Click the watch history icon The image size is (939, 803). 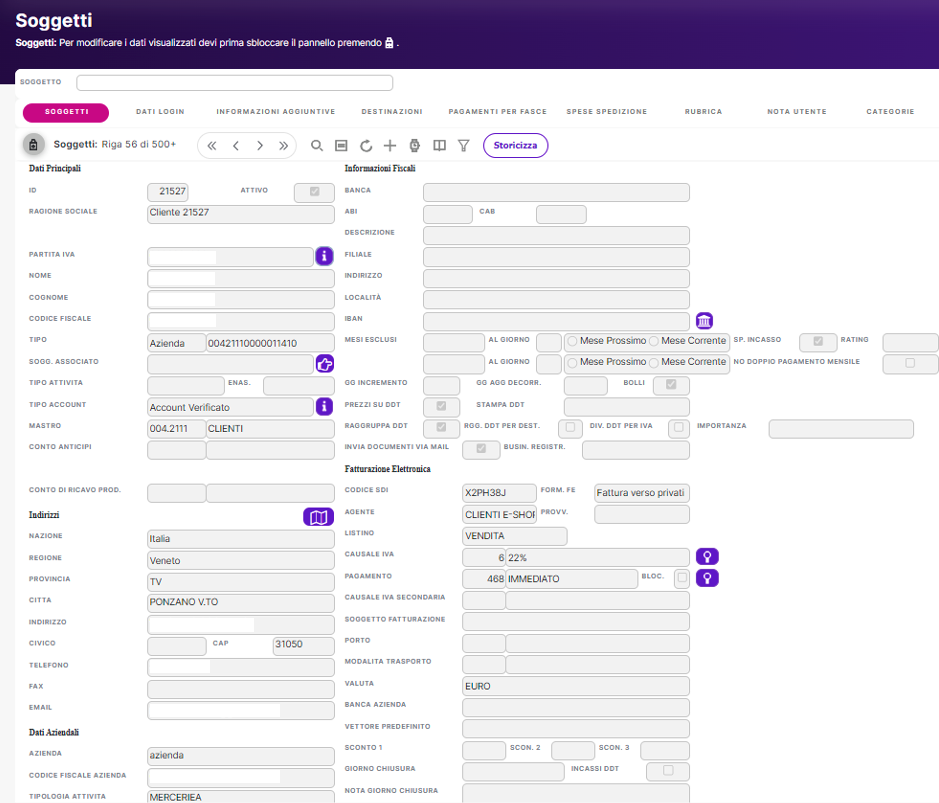coord(414,146)
